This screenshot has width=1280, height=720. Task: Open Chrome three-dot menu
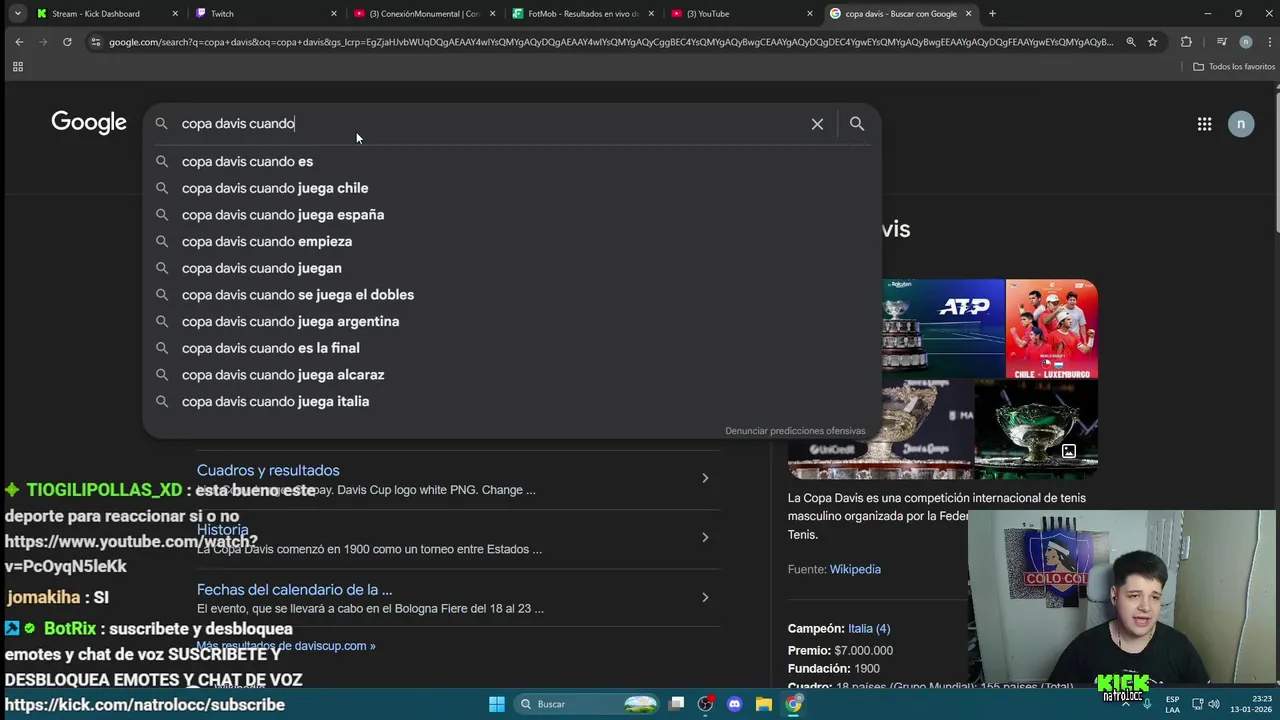(1268, 42)
